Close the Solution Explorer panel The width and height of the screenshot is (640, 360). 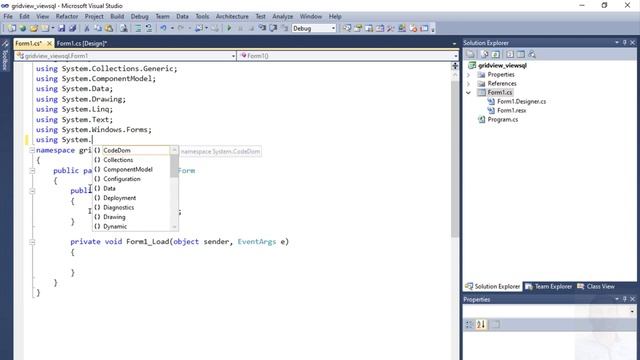[633, 42]
